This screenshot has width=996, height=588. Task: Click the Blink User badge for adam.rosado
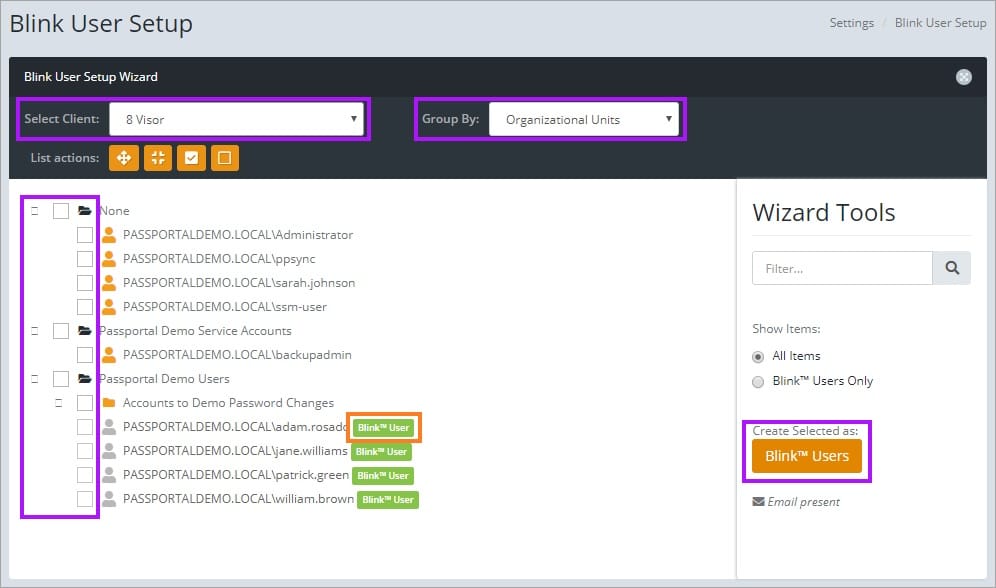[x=383, y=428]
